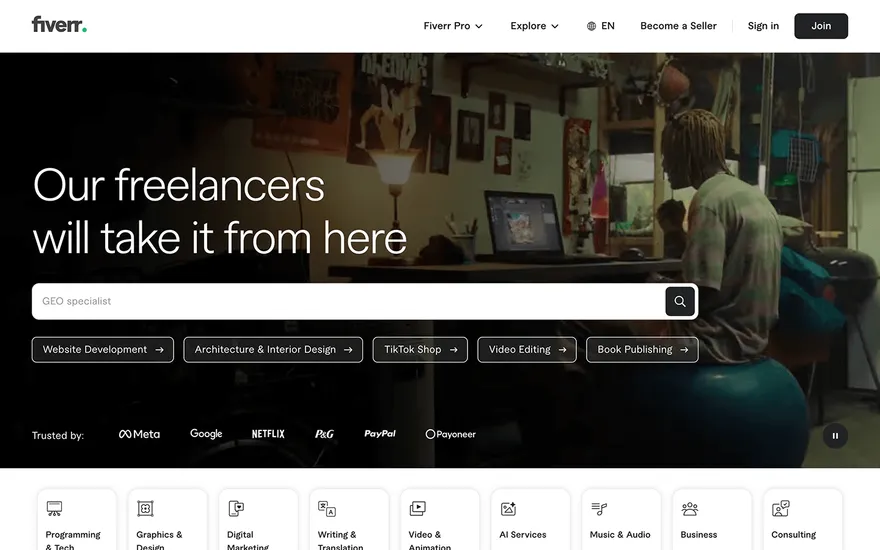
Task: Click the PayPal logo in Trusted by
Action: (x=380, y=433)
